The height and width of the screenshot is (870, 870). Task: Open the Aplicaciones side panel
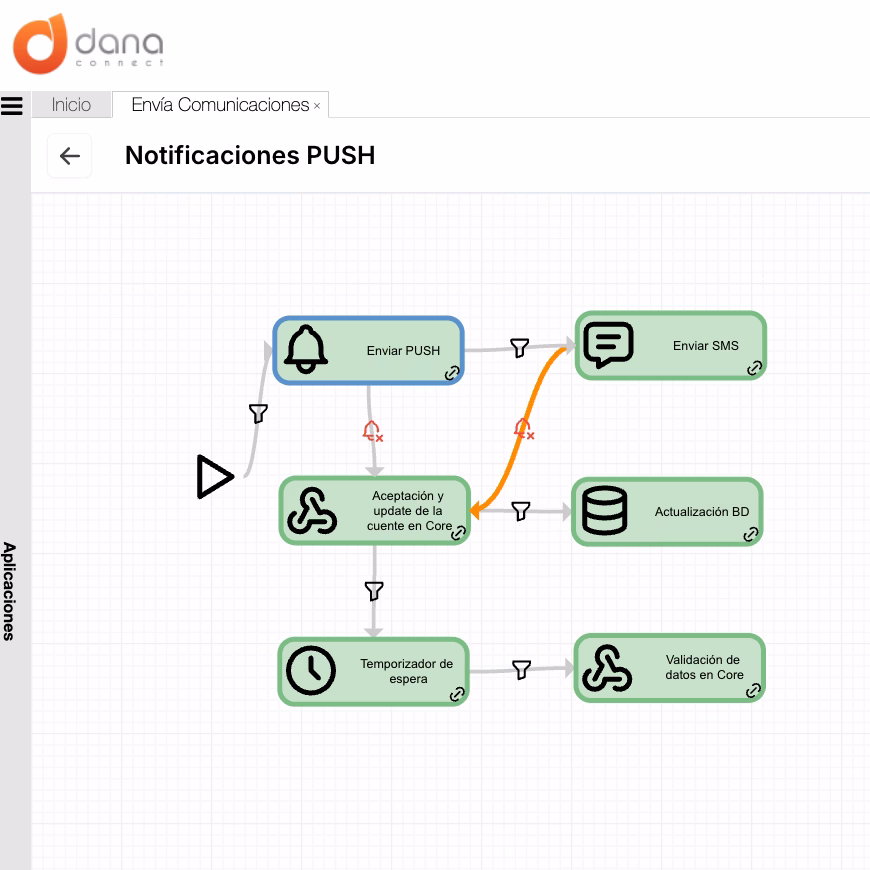coord(9,591)
